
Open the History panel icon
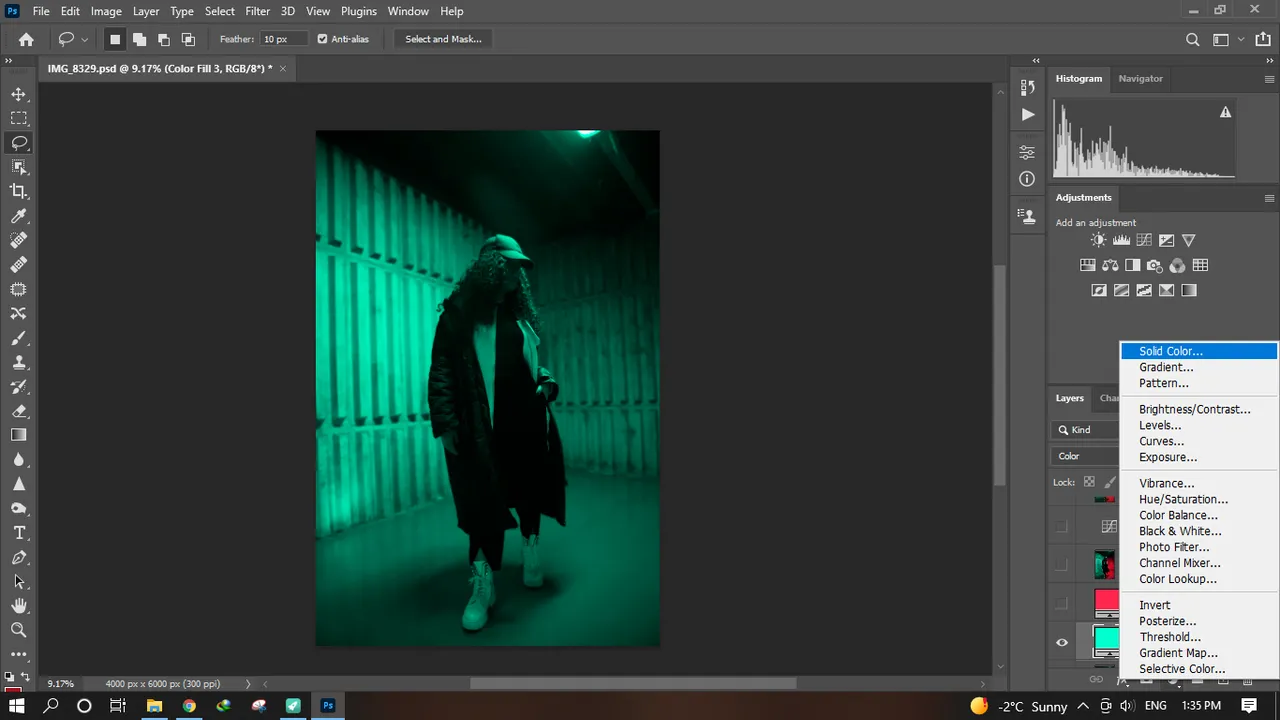tap(1027, 87)
